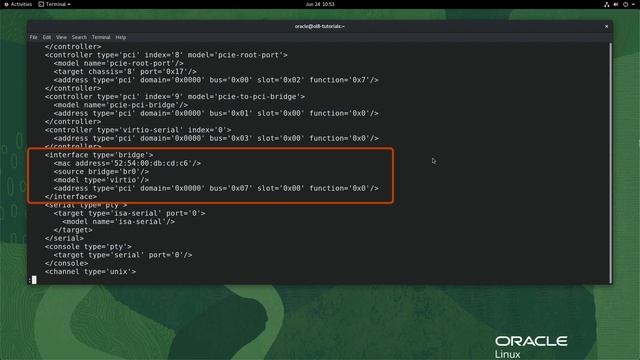Click the "<model name='isa-serial'/>" line
This screenshot has height=360, width=640.
click(x=118, y=222)
